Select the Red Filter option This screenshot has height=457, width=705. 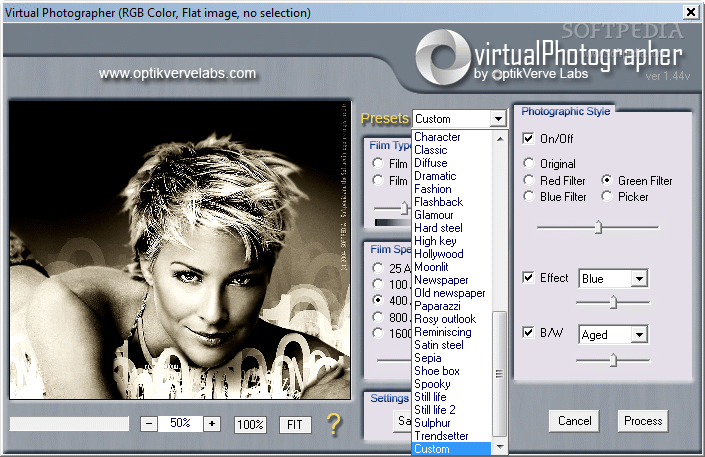coord(529,180)
